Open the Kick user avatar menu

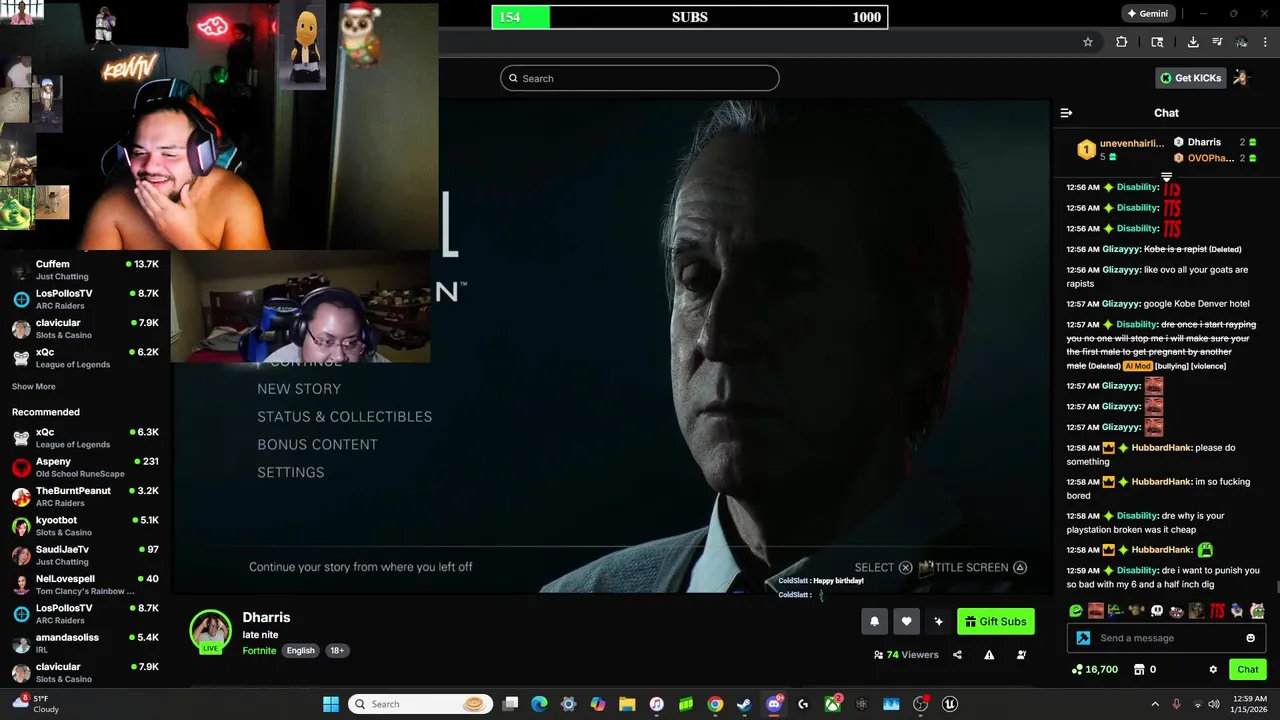(x=1241, y=78)
